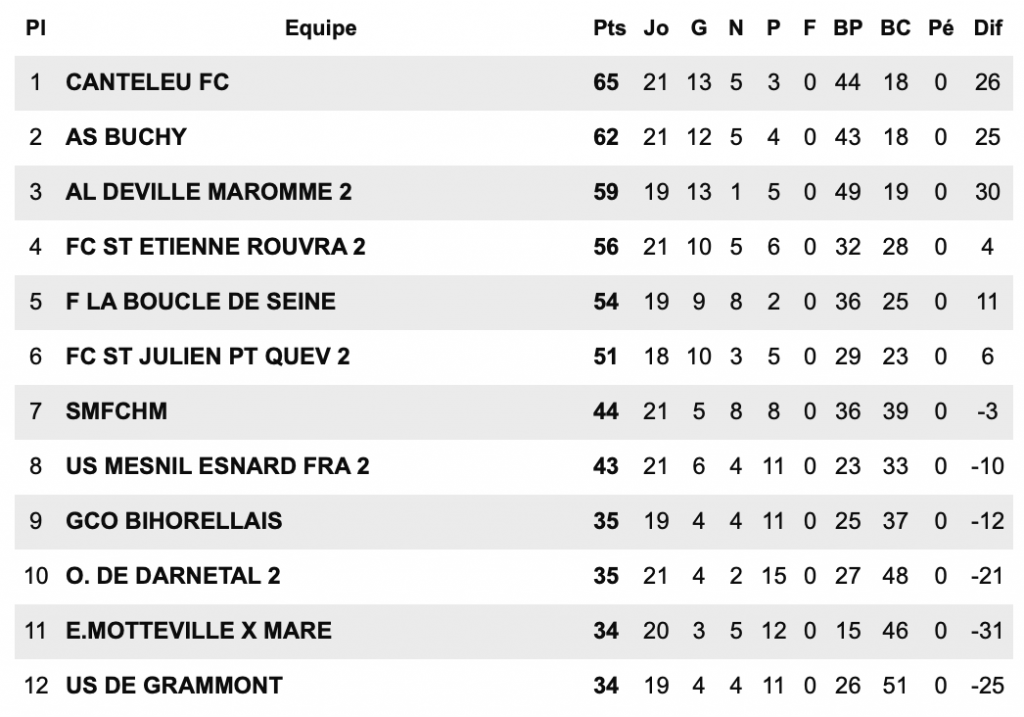Click the CANTELEU FC team name
Screen dimensions: 1024x717
[147, 82]
